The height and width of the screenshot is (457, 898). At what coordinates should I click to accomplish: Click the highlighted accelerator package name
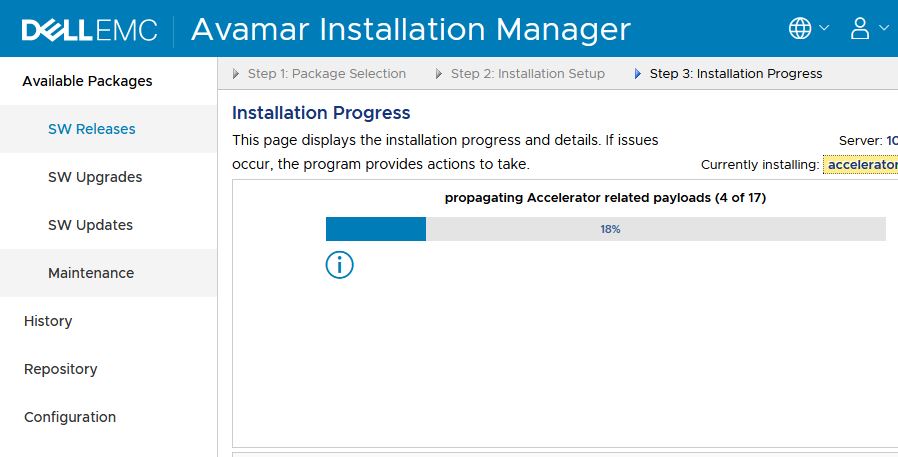[861, 164]
